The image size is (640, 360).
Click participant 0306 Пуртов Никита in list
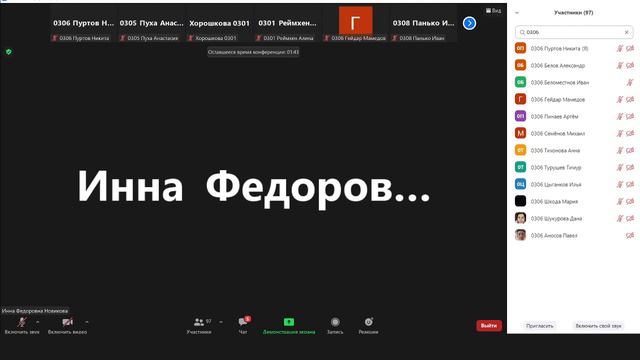point(573,49)
